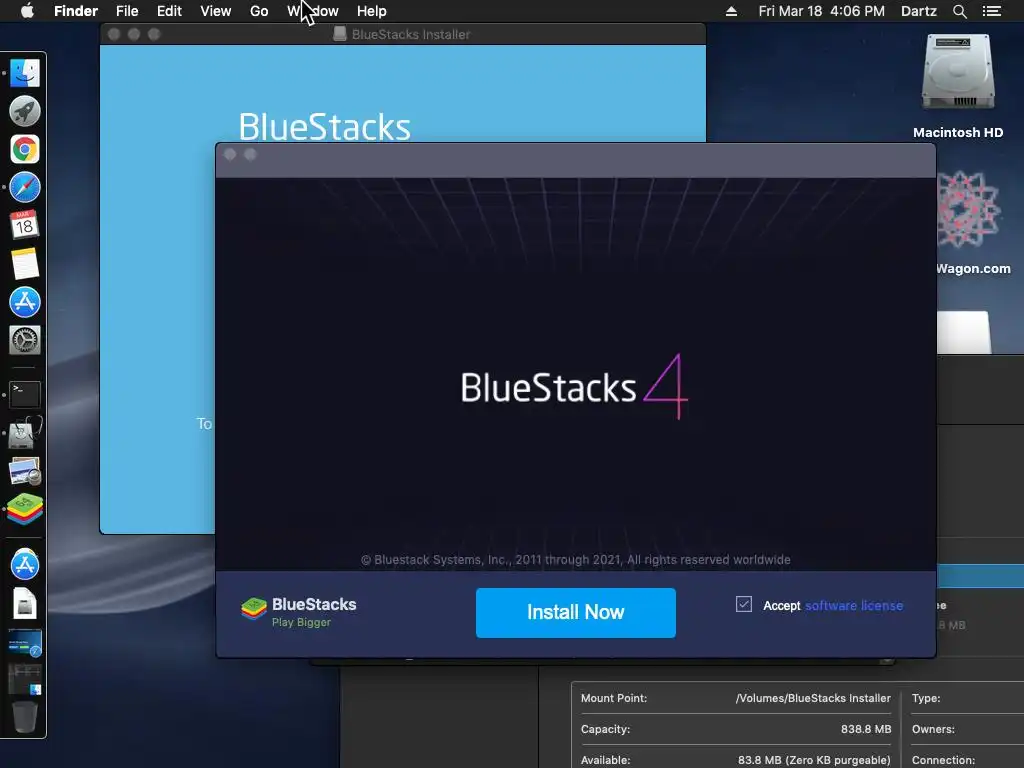Open the software license link
Image resolution: width=1024 pixels, height=768 pixels.
pyautogui.click(x=854, y=605)
